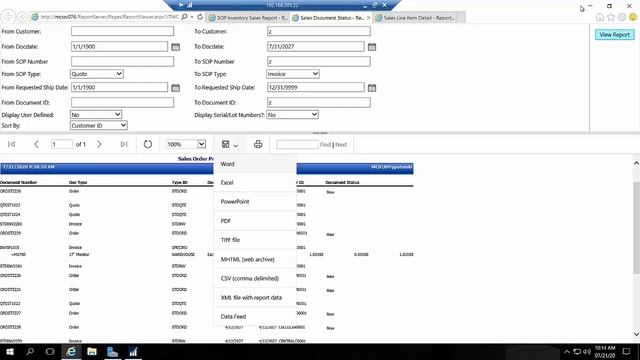
Task: Open Sort By Customer ID dropdown
Action: pos(99,125)
